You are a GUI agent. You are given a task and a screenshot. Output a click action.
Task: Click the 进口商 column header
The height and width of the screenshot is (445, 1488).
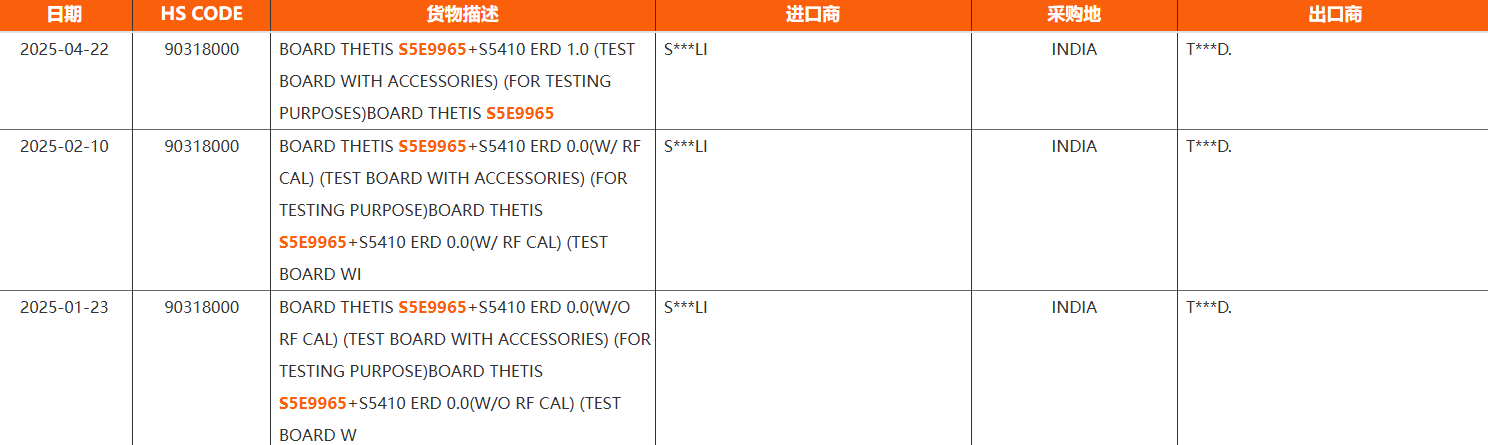tap(812, 15)
